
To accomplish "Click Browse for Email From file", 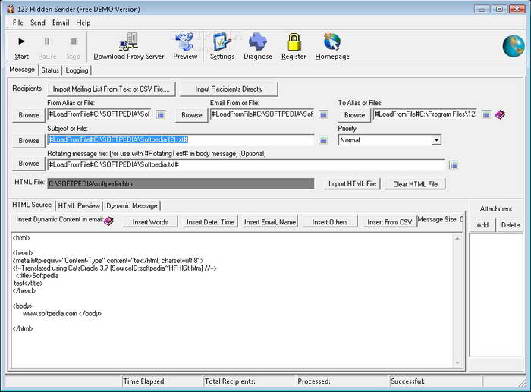I will pyautogui.click(x=192, y=115).
